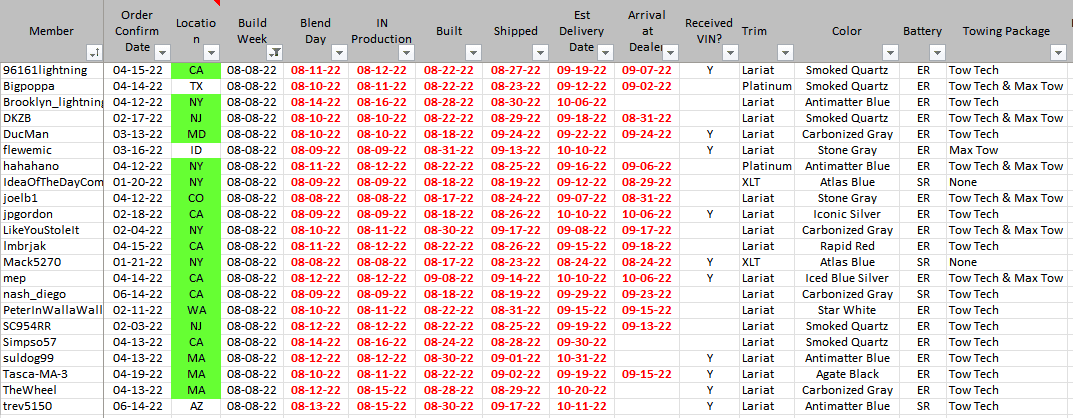
Task: Open the Towing Package filter dropdown
Action: (1058, 52)
